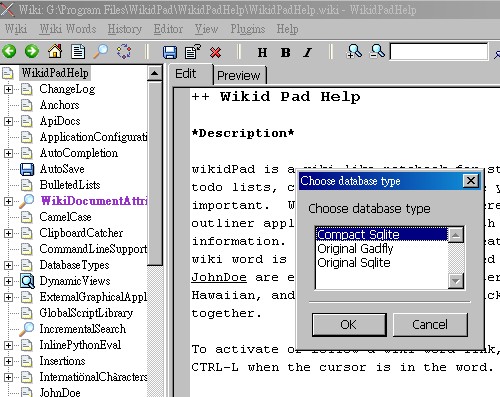Click the open wiki word document icon

[x=78, y=52]
